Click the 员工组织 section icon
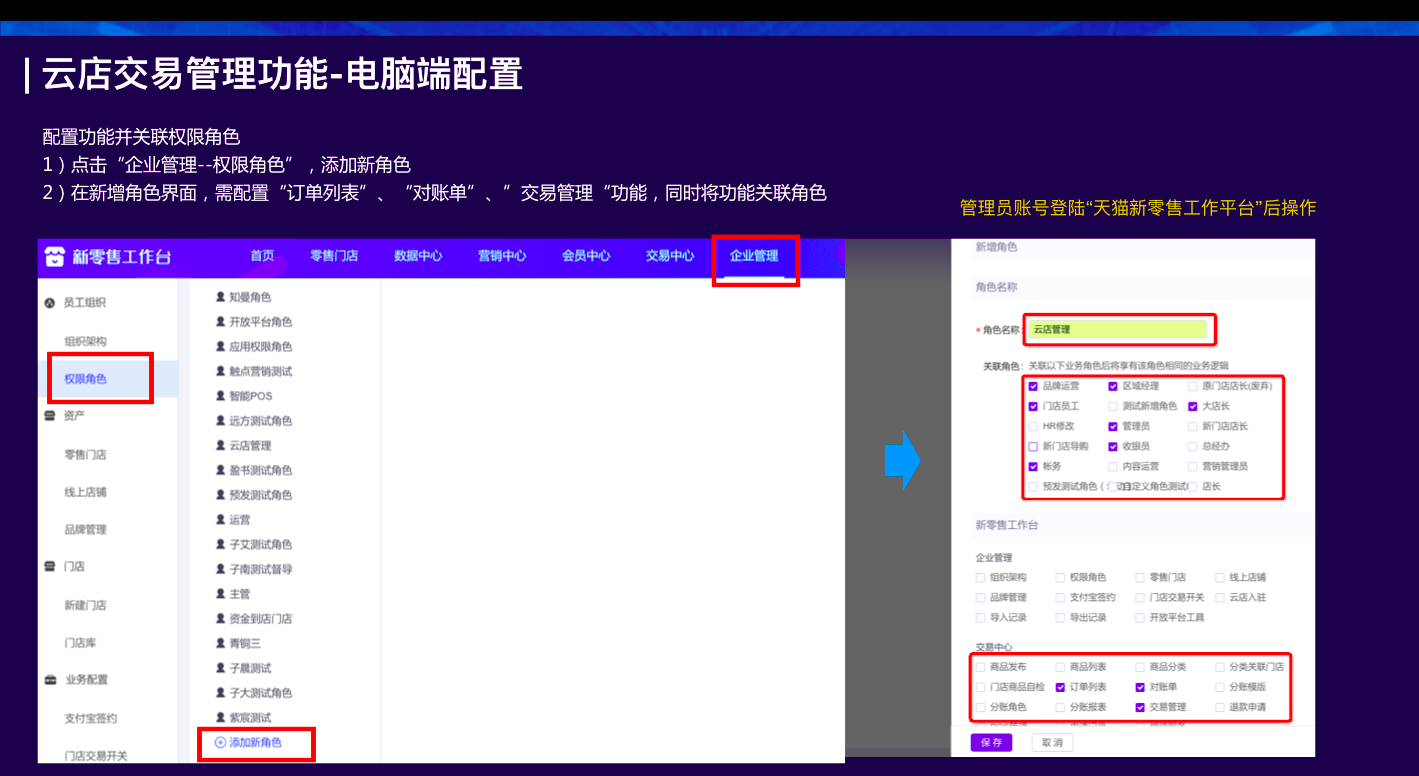Viewport: 1419px width, 776px height. [x=50, y=302]
